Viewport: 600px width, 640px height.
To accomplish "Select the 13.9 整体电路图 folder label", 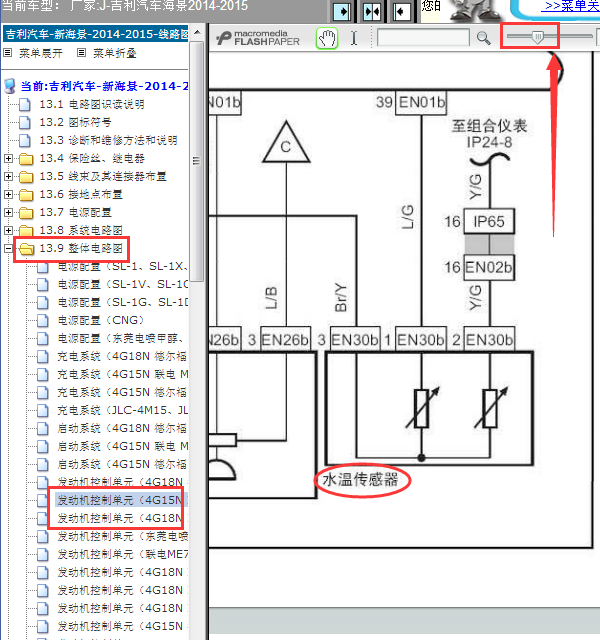I will (81, 248).
